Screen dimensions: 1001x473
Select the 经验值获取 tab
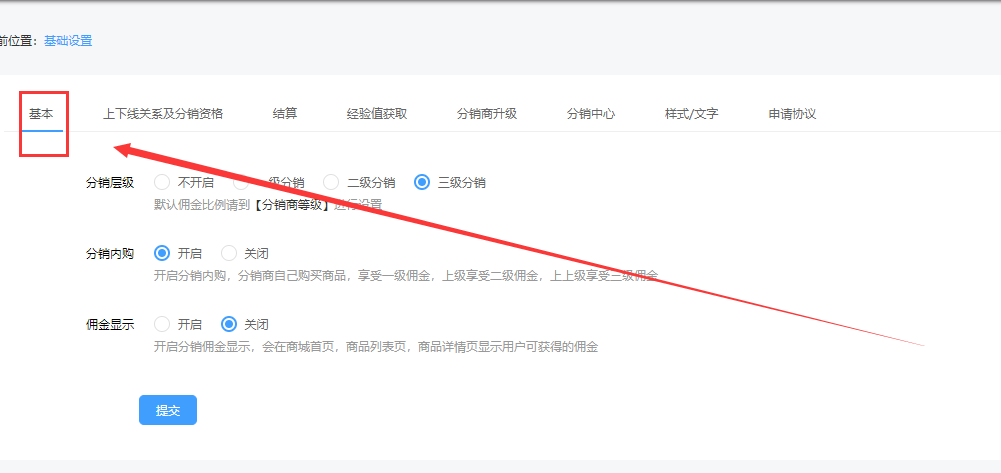[x=377, y=114]
